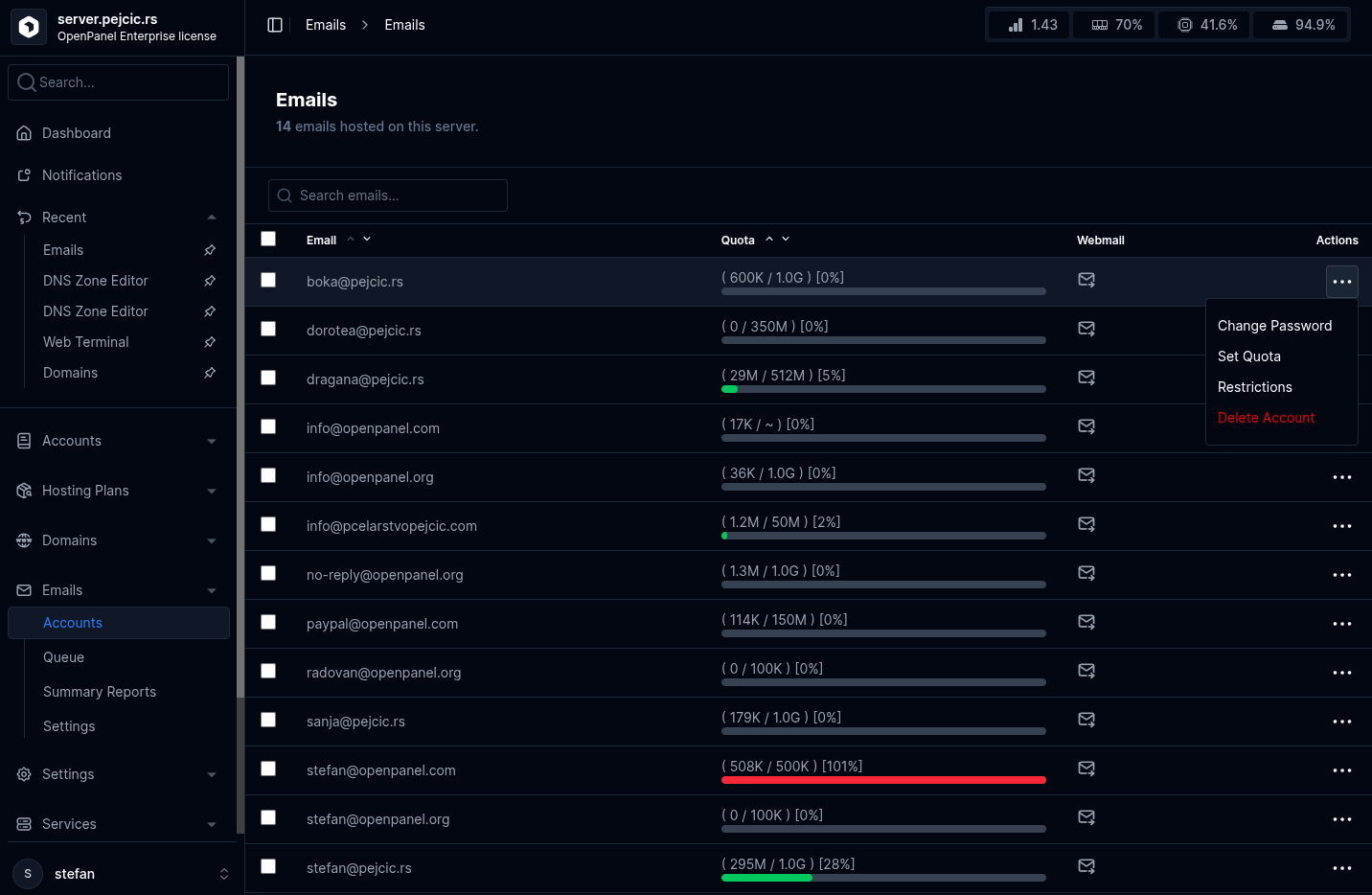This screenshot has height=895, width=1372.
Task: Open webmail for info@pcelarstvopejcic.com
Action: coord(1086,524)
